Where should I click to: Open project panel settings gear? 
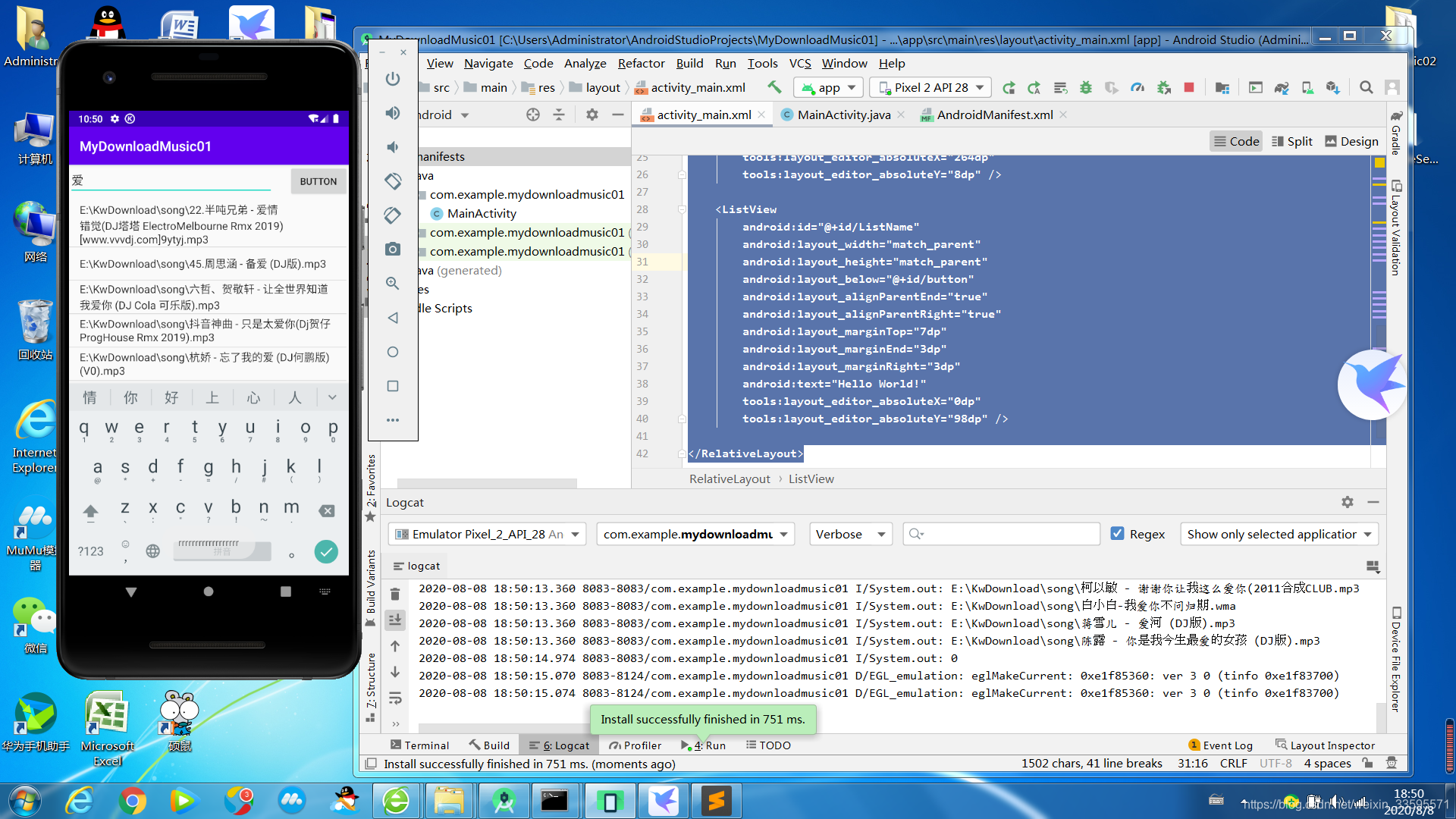click(x=592, y=115)
